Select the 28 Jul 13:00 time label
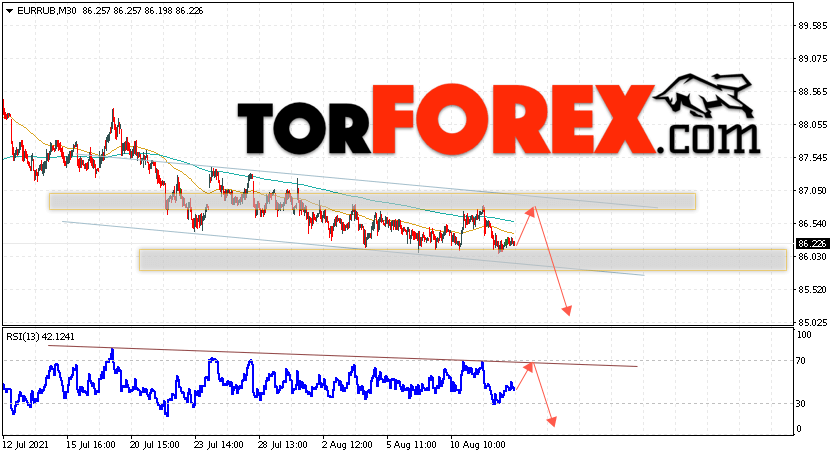Image resolution: width=834 pixels, height=456 pixels. coord(282,444)
